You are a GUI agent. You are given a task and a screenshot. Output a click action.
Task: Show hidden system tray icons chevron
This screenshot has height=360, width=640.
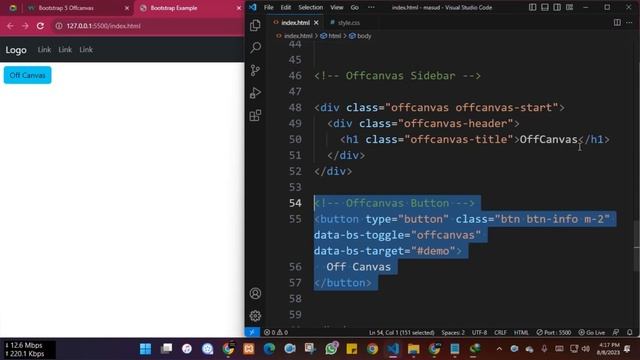click(499, 349)
